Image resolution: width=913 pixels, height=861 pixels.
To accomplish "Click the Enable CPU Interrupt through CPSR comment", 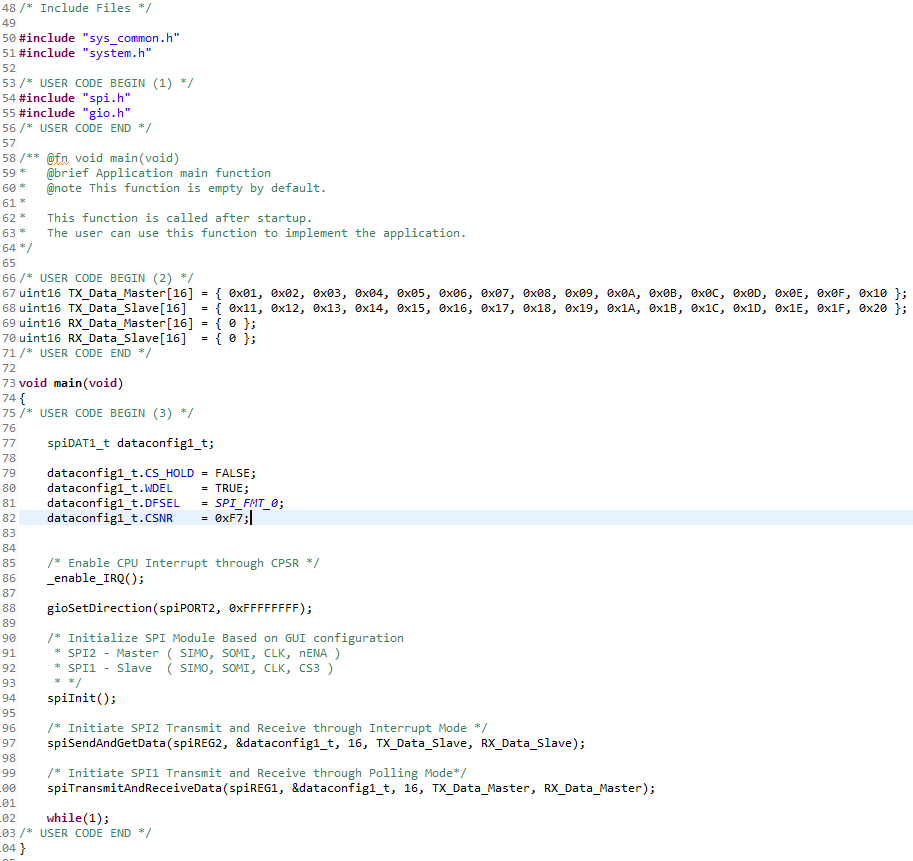I will 183,563.
